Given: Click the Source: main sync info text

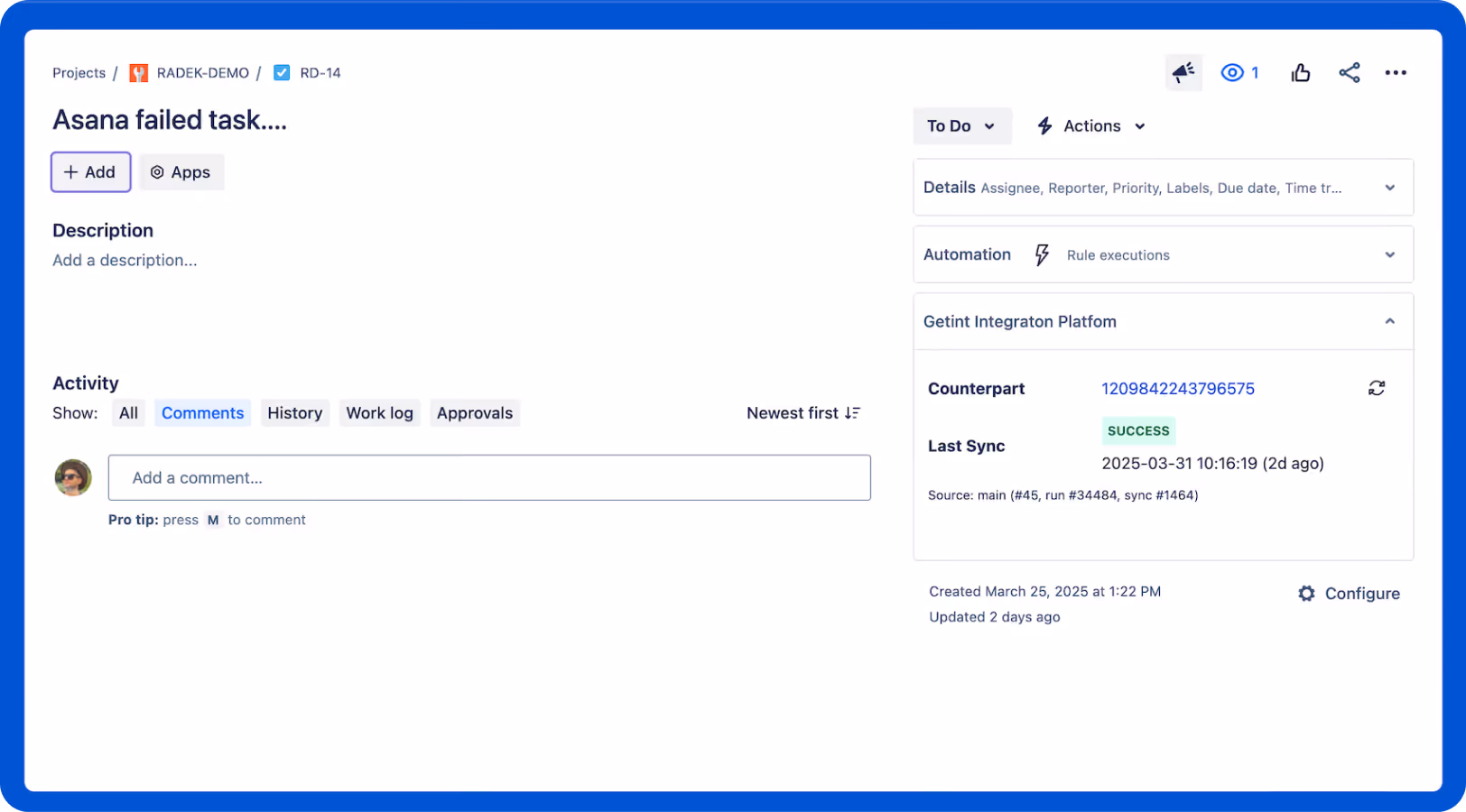Looking at the screenshot, I should (x=1062, y=495).
